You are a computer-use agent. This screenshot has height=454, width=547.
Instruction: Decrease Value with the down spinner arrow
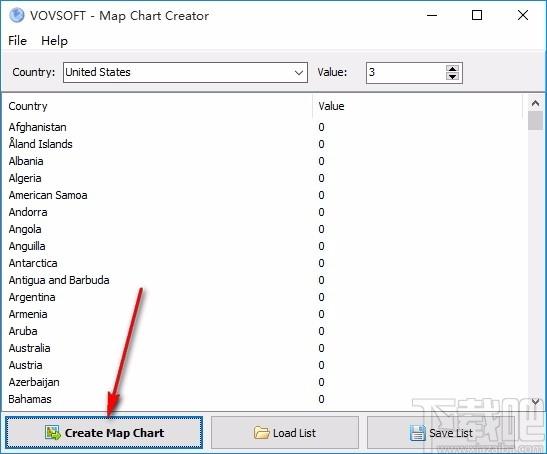pos(452,76)
